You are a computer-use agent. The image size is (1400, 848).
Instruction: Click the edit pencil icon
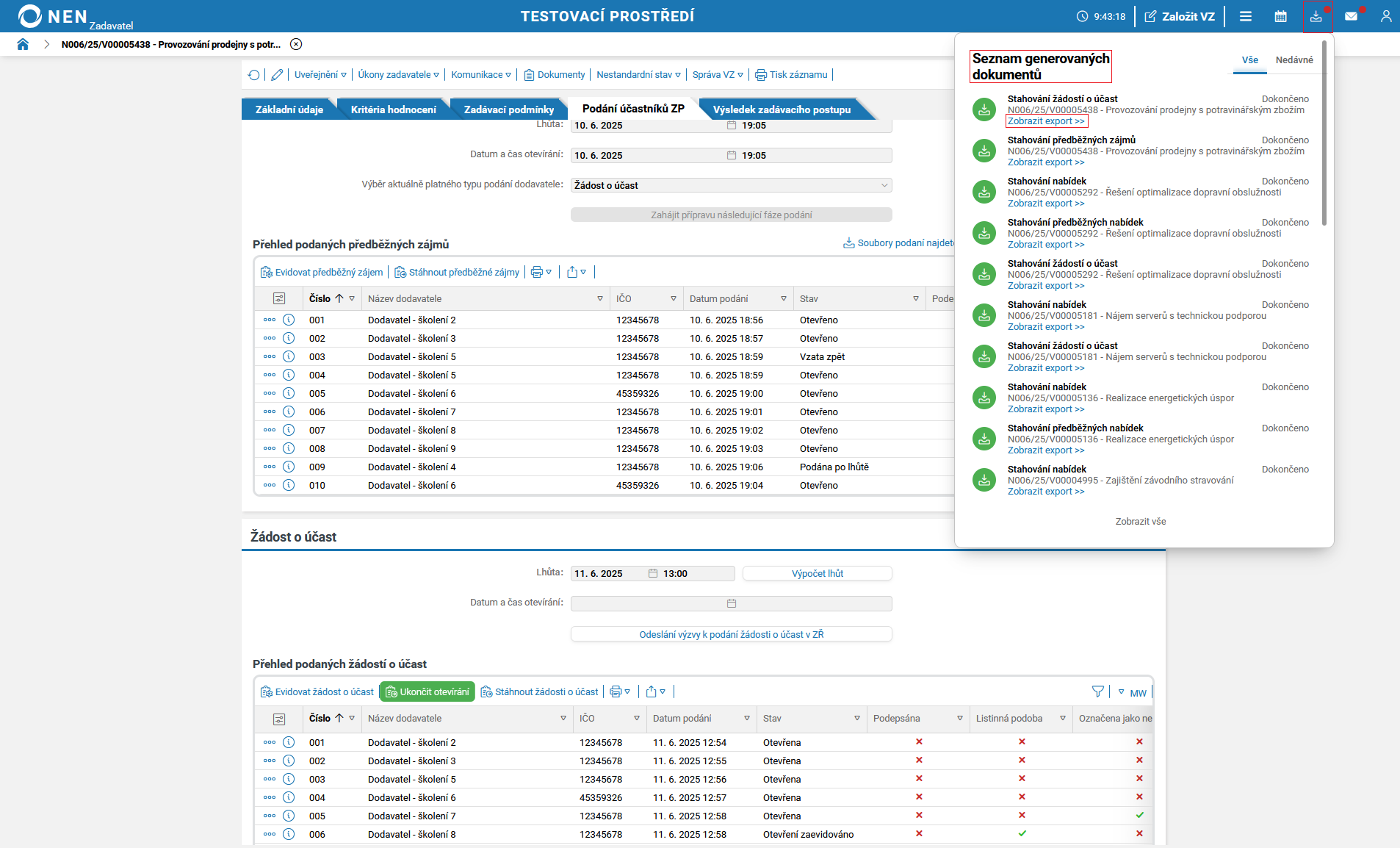tap(277, 75)
